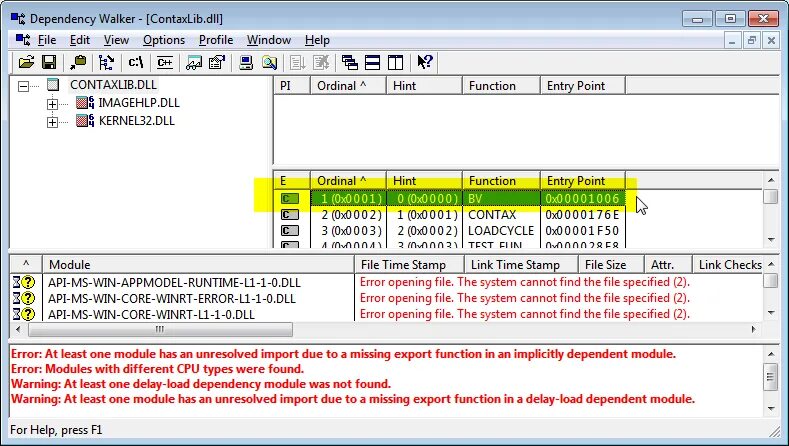Click the module list horizontal scrollbar thumb
Viewport: 789px width, 446px height.
click(x=160, y=329)
